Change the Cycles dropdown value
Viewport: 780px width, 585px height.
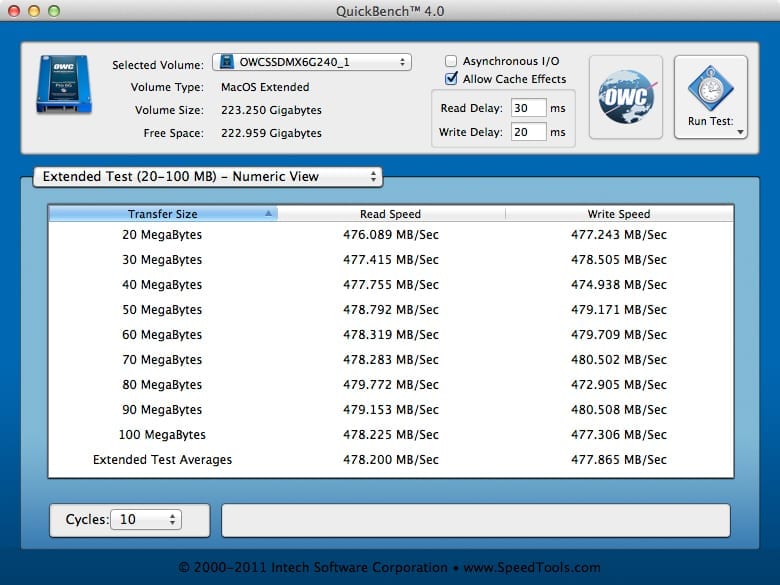(x=146, y=520)
